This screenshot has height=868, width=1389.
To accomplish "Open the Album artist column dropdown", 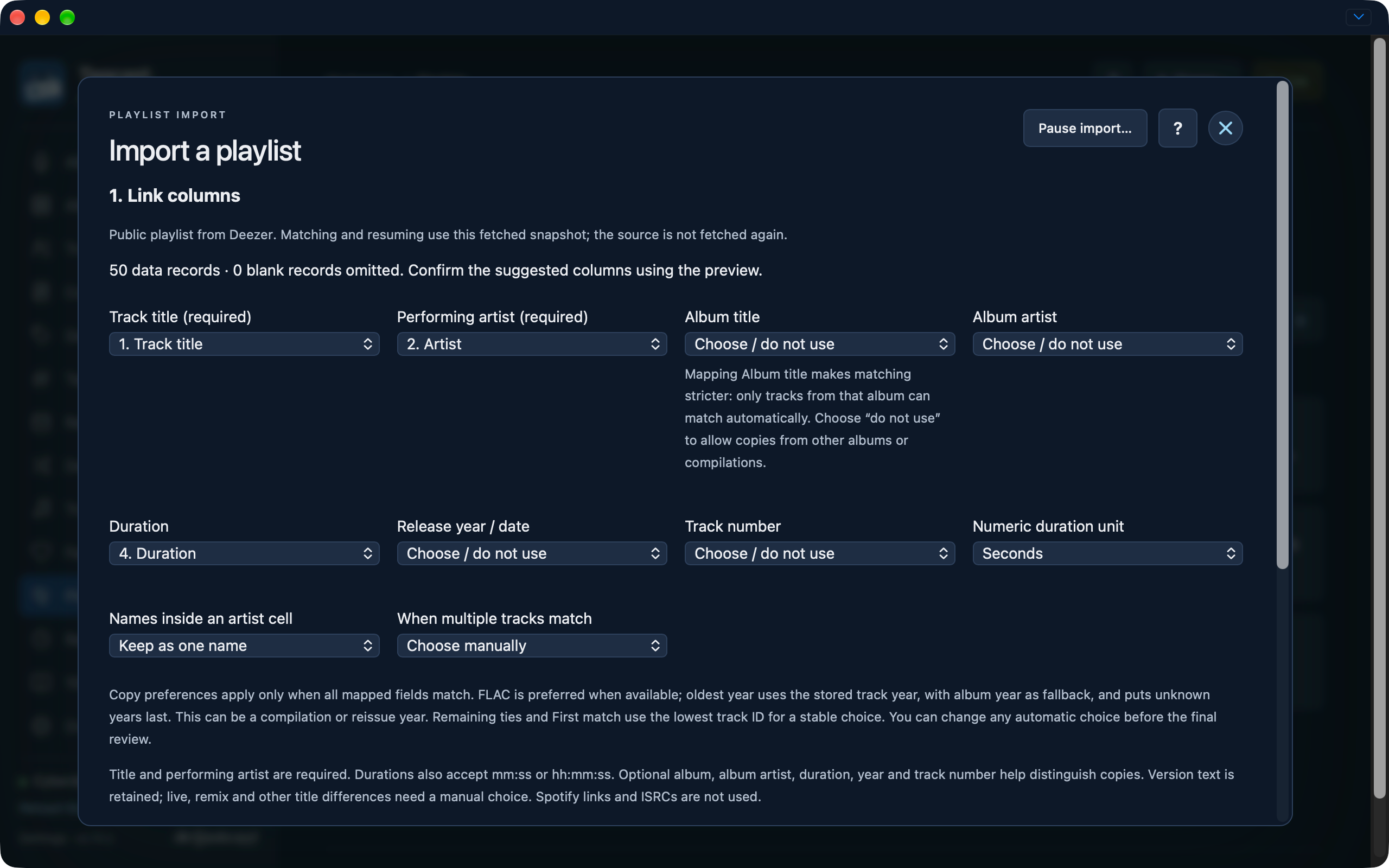I will tap(1107, 344).
